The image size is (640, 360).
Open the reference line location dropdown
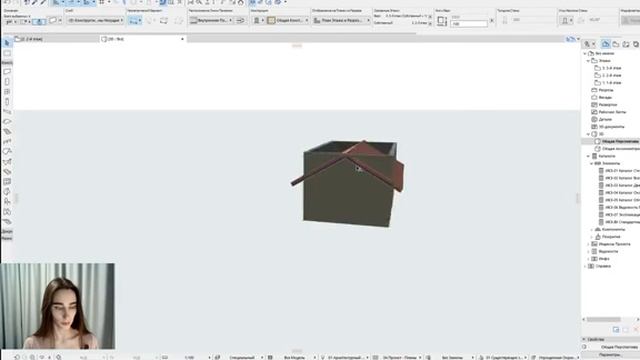(x=211, y=20)
